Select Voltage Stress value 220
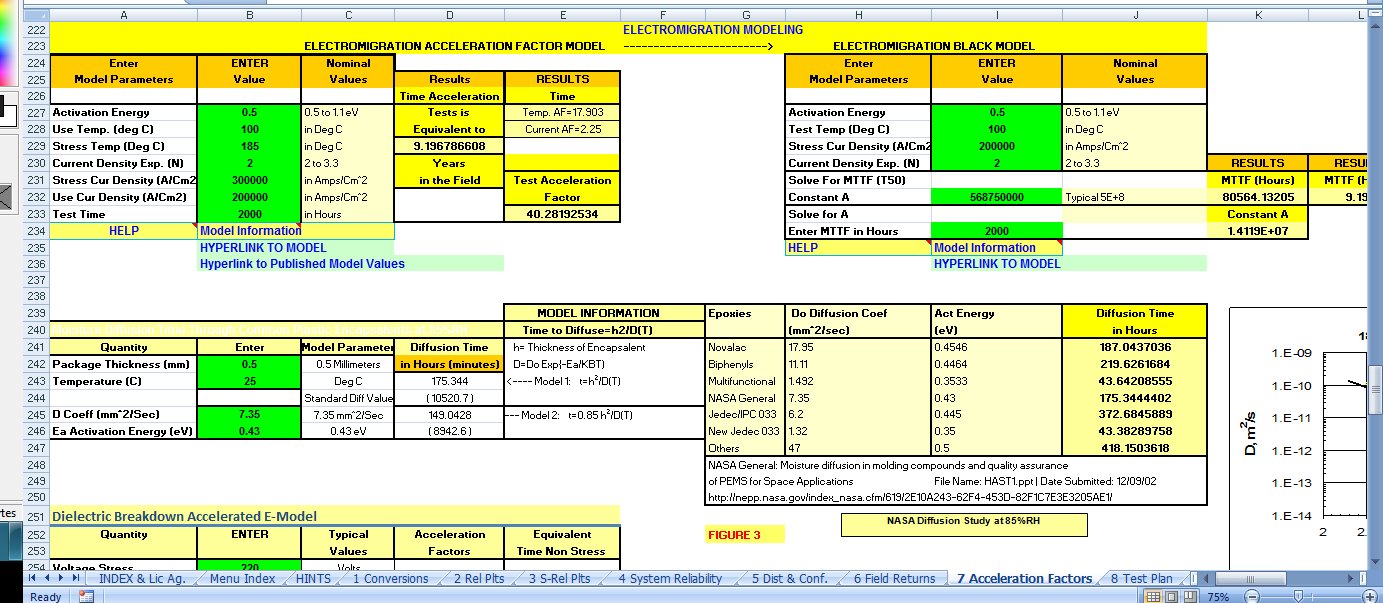 click(249, 567)
